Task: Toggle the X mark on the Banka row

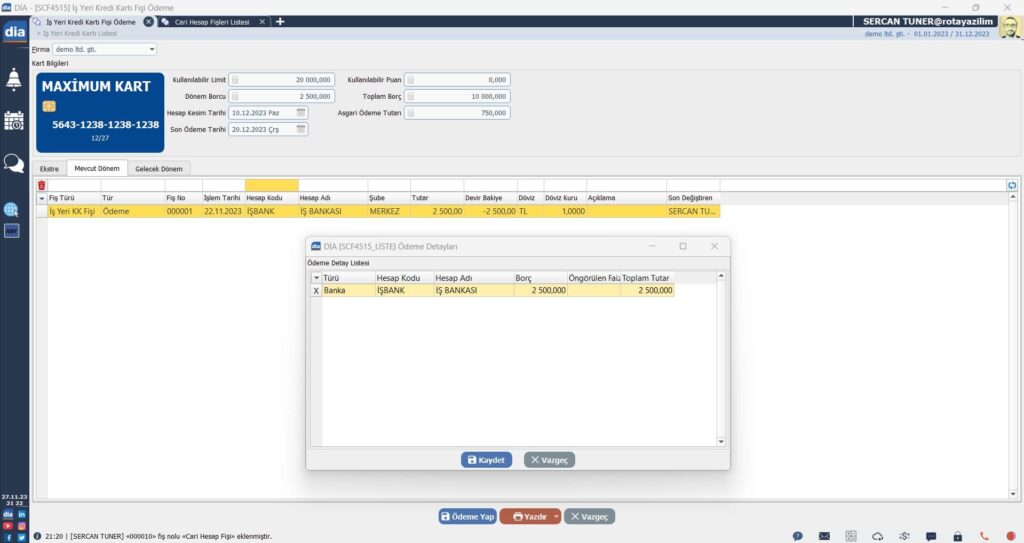Action: (x=316, y=291)
